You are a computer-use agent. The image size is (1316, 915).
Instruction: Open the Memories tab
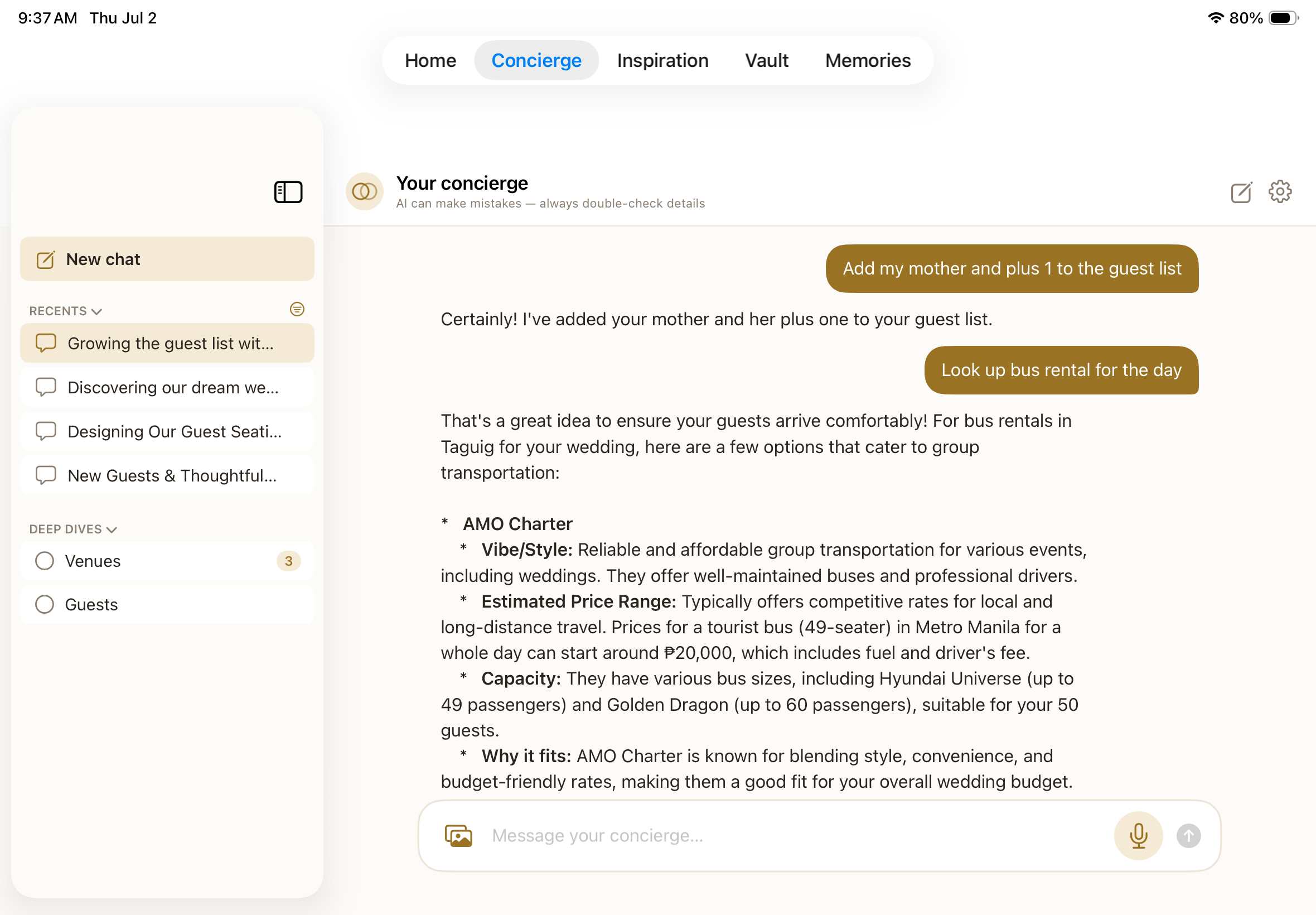coord(868,60)
